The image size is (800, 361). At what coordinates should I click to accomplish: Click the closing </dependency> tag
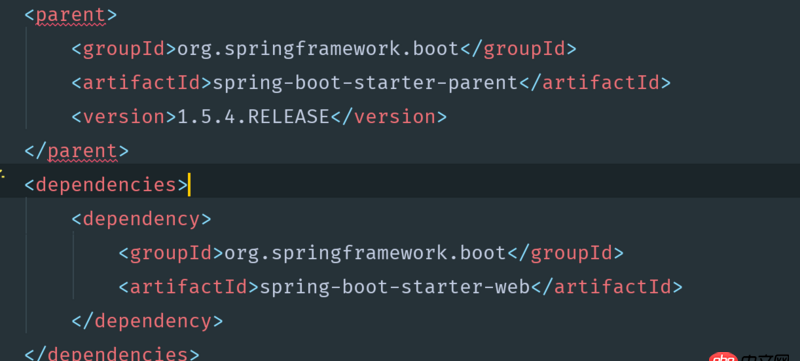click(x=147, y=321)
